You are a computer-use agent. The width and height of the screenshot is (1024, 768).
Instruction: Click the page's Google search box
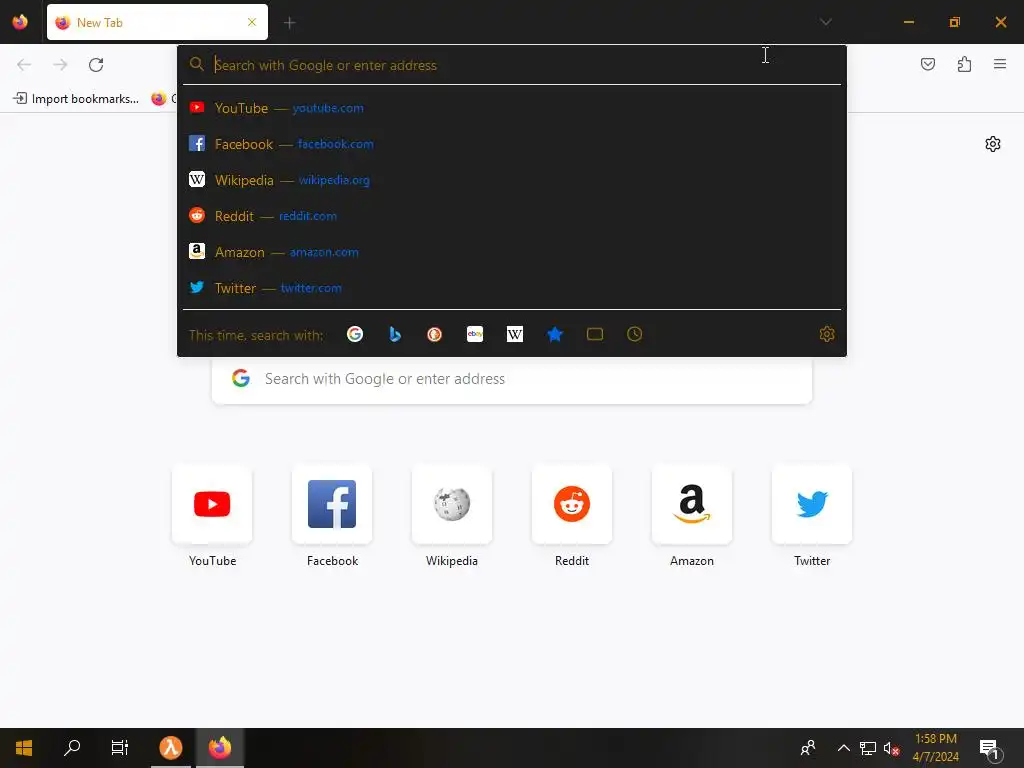[512, 379]
